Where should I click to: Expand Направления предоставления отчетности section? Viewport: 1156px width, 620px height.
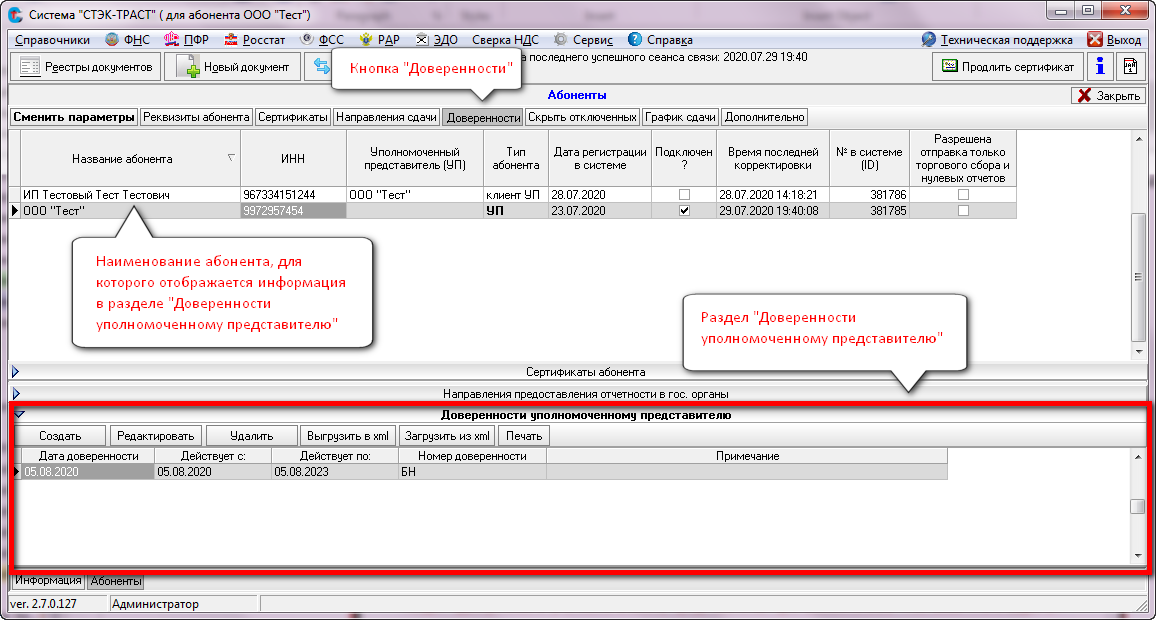[15, 394]
